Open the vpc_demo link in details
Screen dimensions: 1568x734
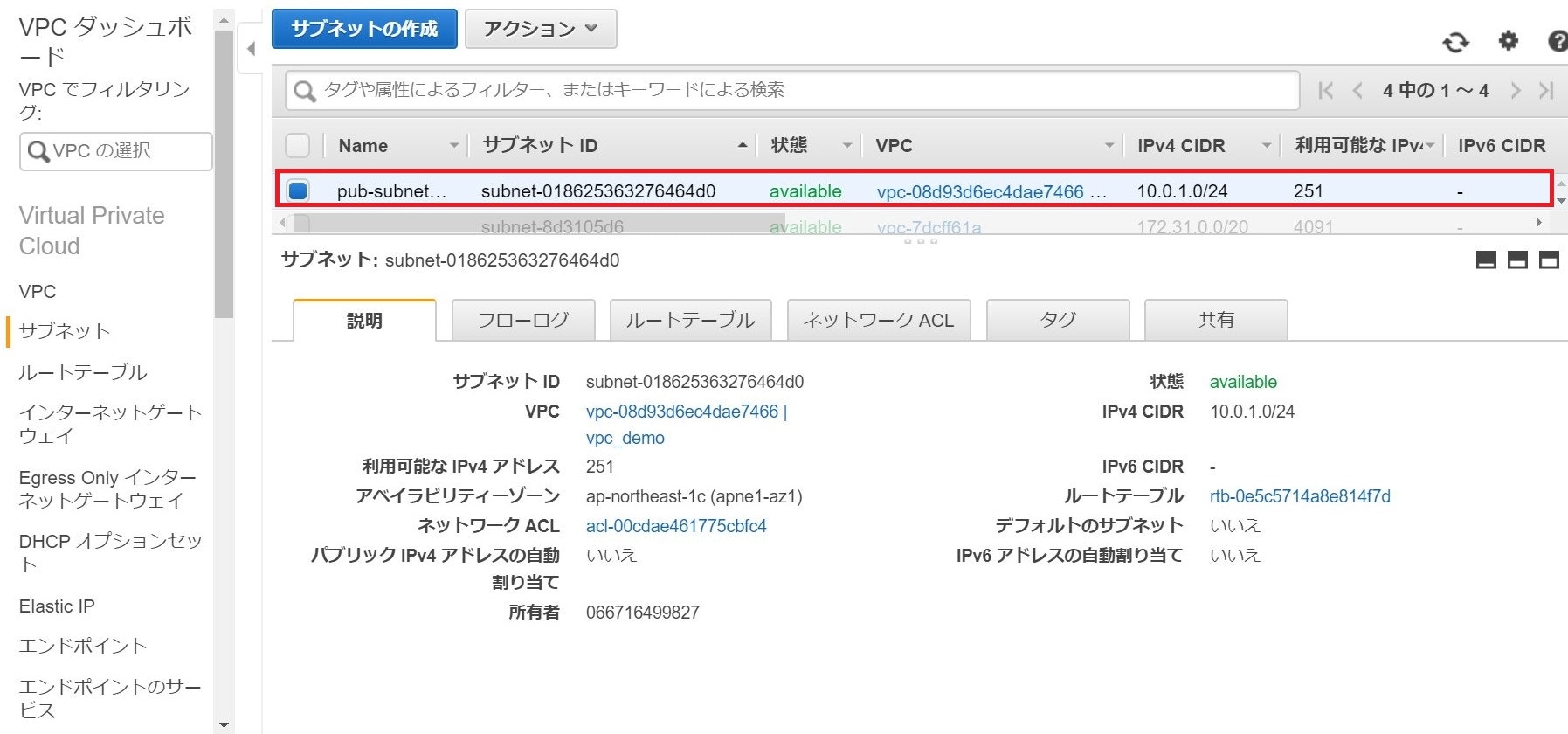pyautogui.click(x=625, y=438)
